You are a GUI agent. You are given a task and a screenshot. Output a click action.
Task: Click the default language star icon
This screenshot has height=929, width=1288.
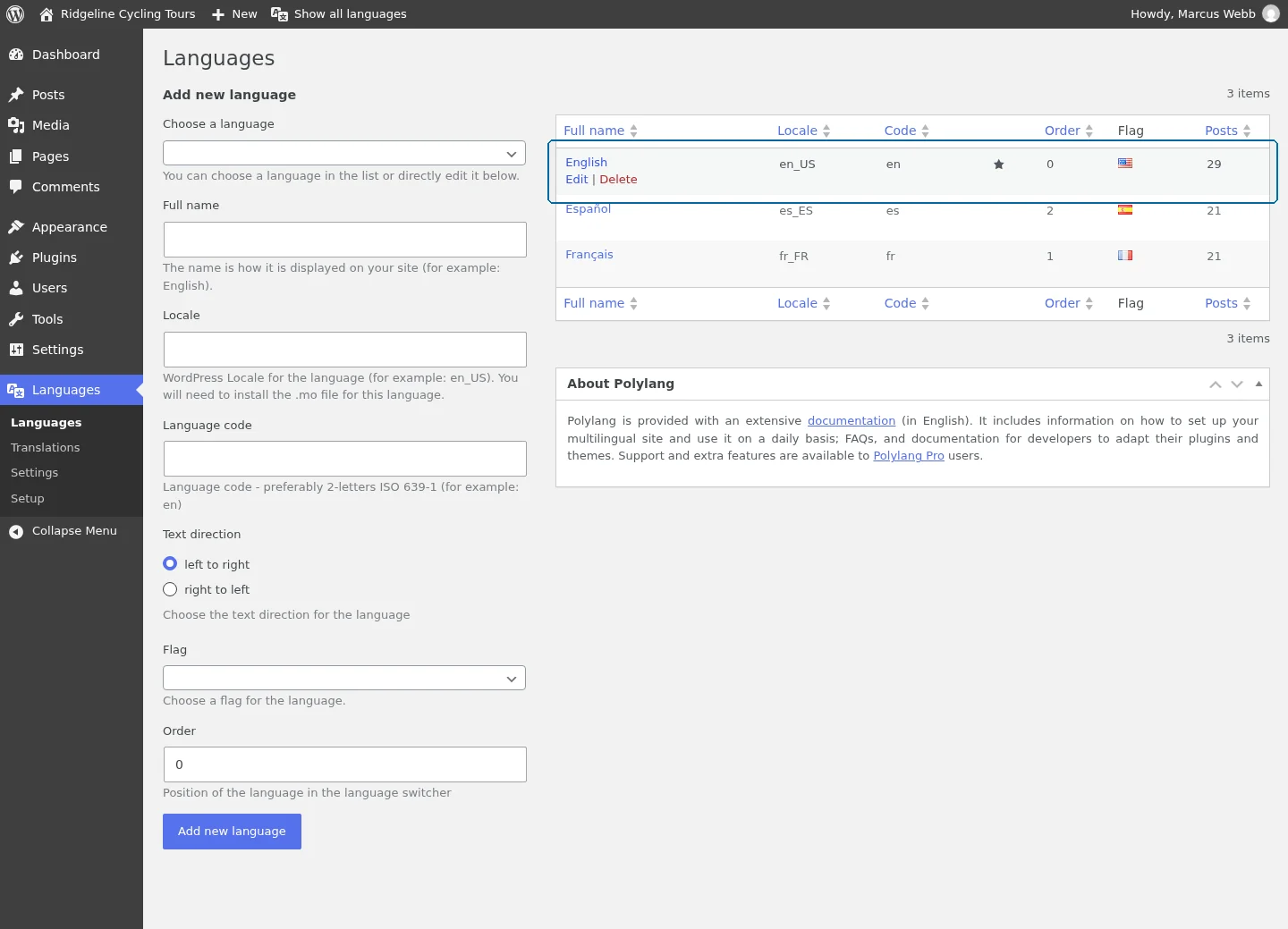pos(999,165)
